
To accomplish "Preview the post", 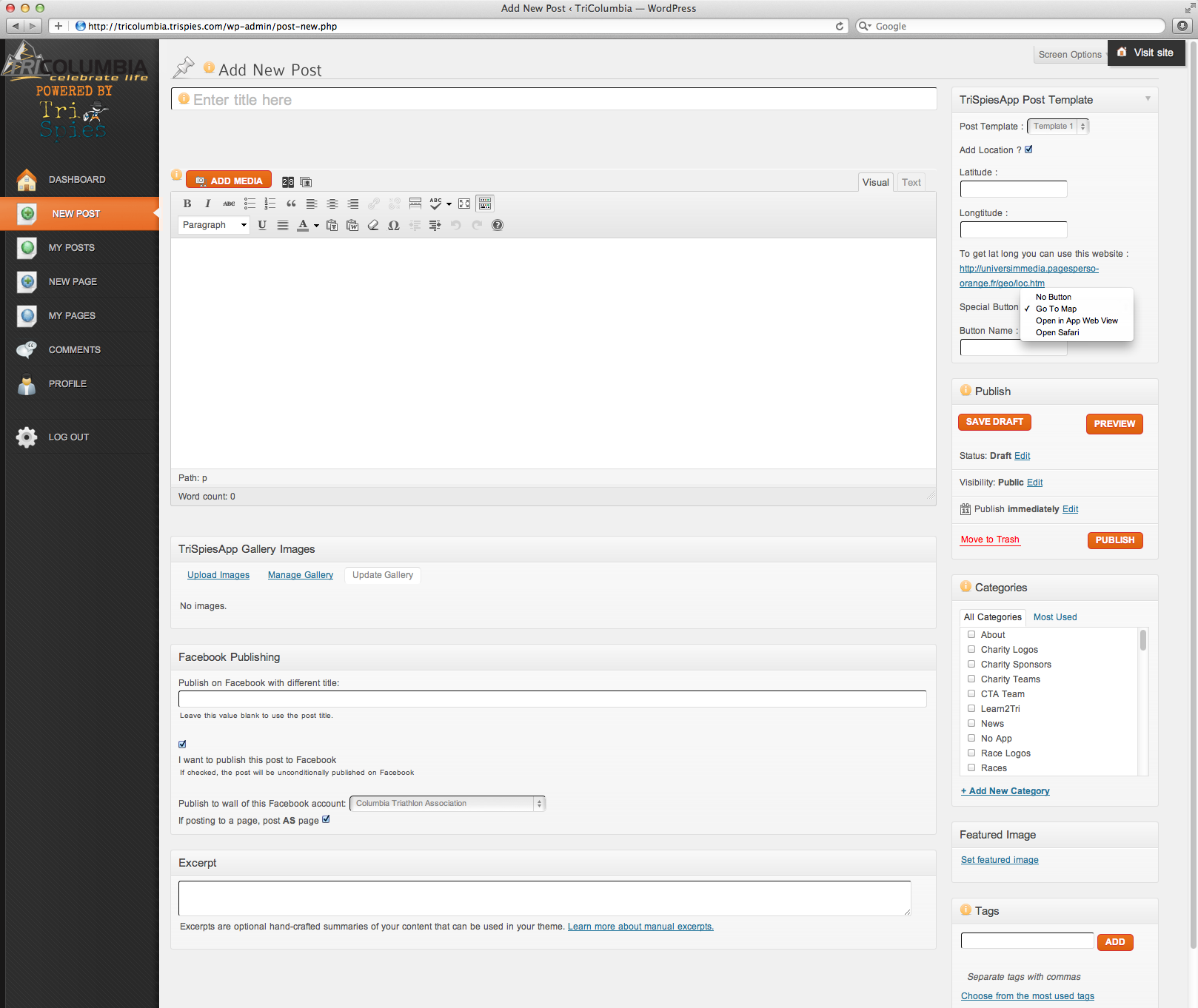I will click(x=1114, y=424).
